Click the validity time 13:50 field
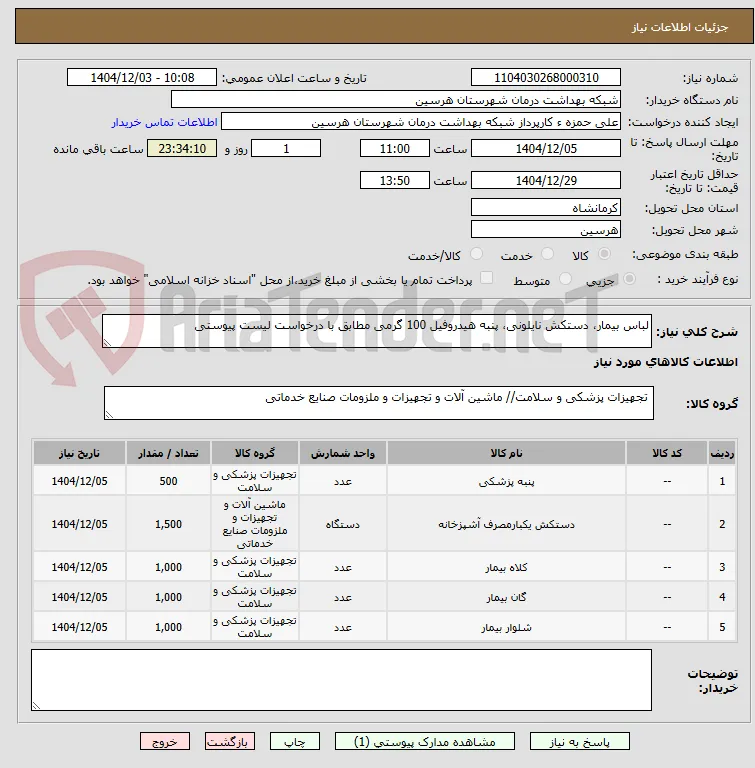Viewport: 755px width, 768px height. tap(394, 180)
